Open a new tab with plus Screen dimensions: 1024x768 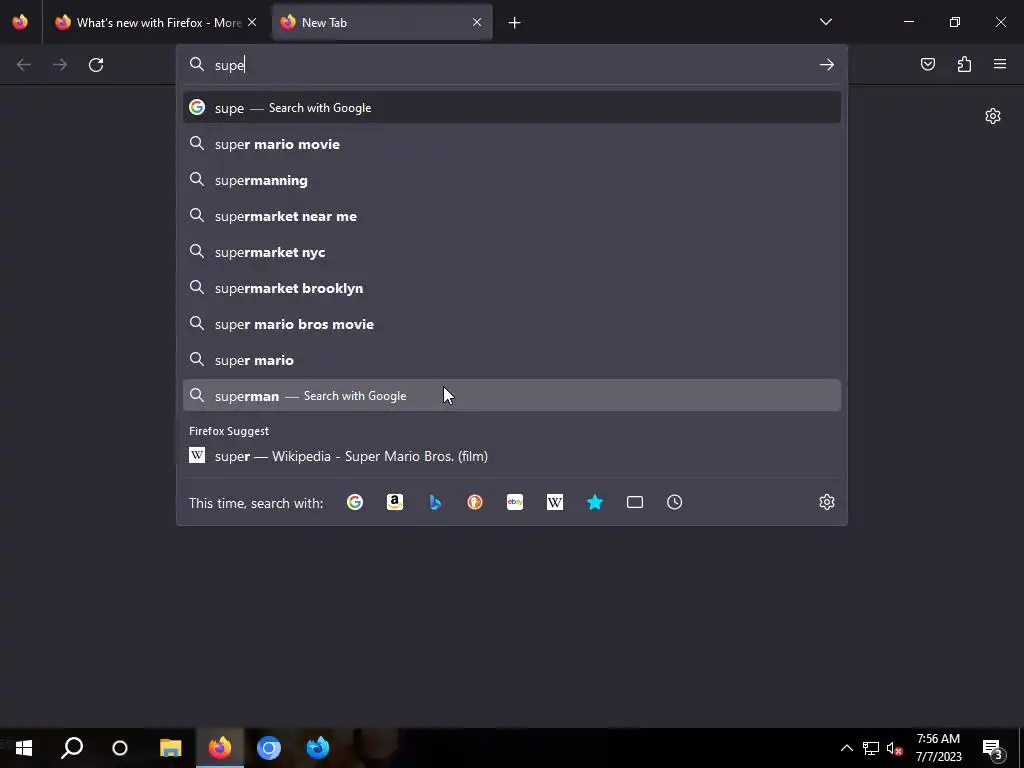(515, 23)
